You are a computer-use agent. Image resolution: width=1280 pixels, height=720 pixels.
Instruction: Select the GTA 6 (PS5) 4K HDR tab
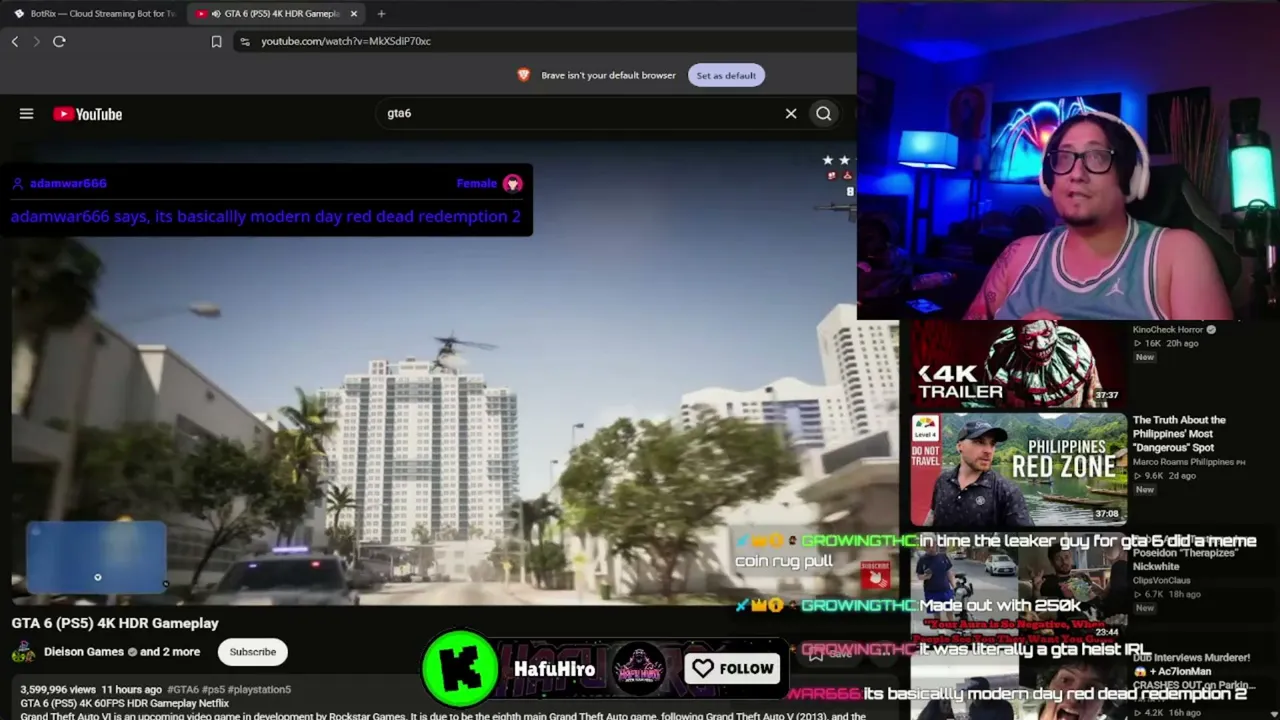tap(276, 14)
